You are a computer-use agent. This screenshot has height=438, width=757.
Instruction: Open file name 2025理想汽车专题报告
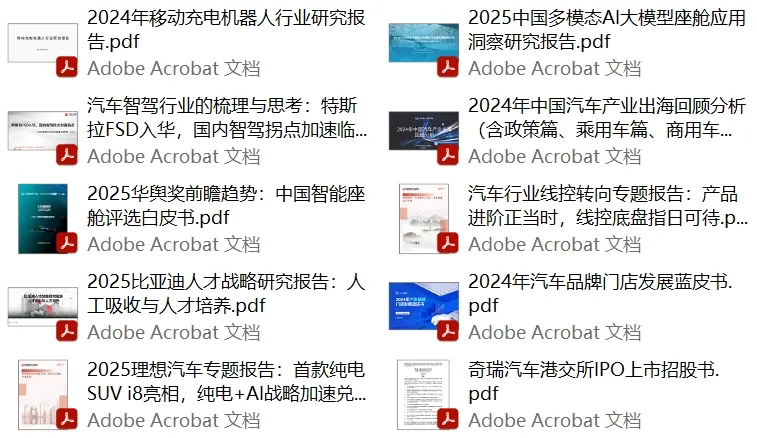[227, 381]
